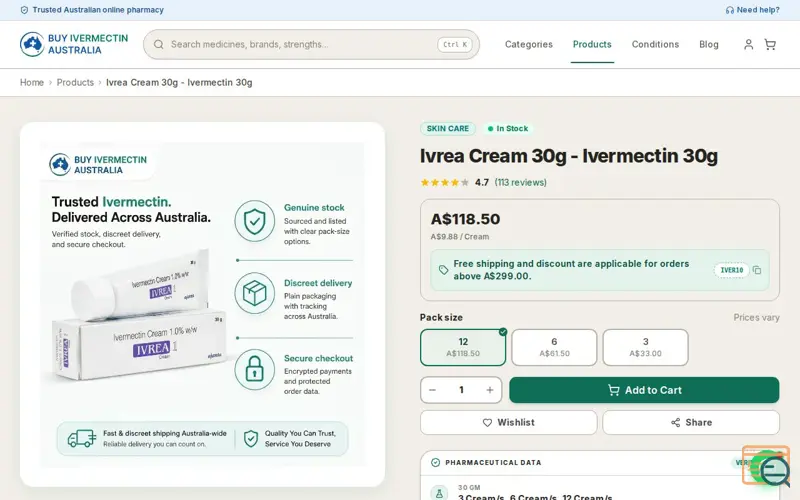Click Add to Cart button
This screenshot has height=500, width=800.
point(644,390)
